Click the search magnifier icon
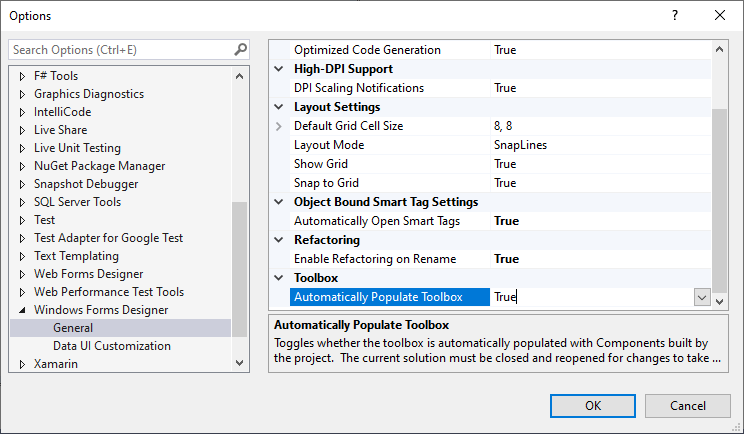This screenshot has width=744, height=434. 241,49
